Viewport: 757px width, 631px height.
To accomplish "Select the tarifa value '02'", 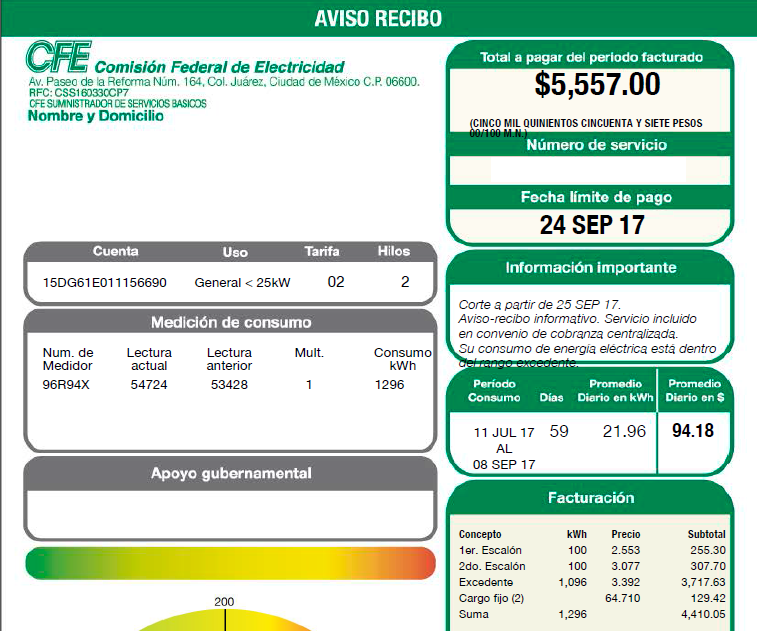I will (x=336, y=282).
